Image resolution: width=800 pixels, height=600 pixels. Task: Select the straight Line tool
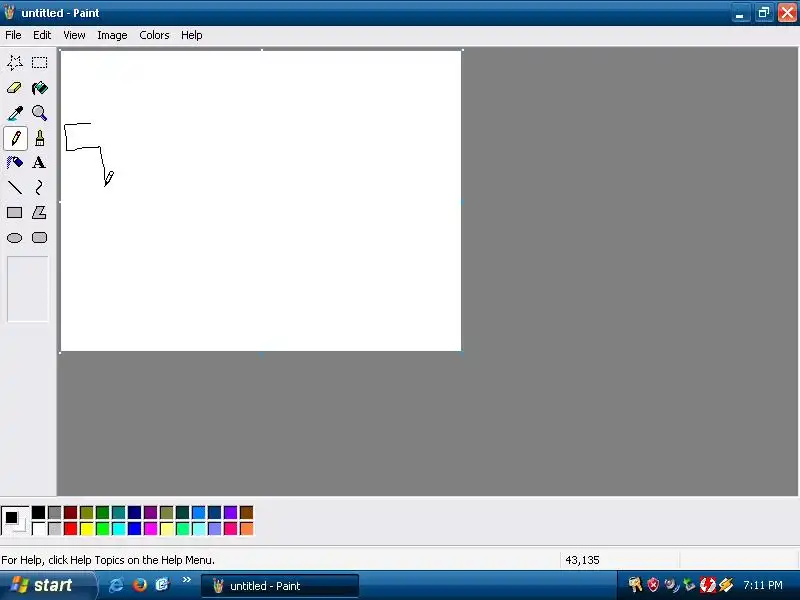point(15,188)
